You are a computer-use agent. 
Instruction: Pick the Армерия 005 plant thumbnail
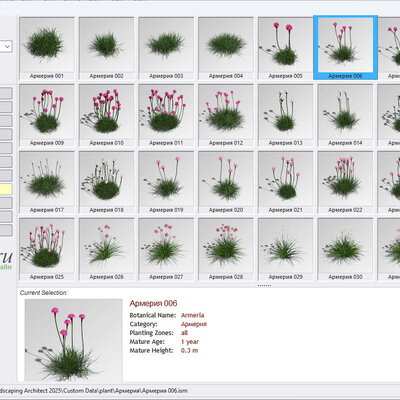pyautogui.click(x=285, y=48)
